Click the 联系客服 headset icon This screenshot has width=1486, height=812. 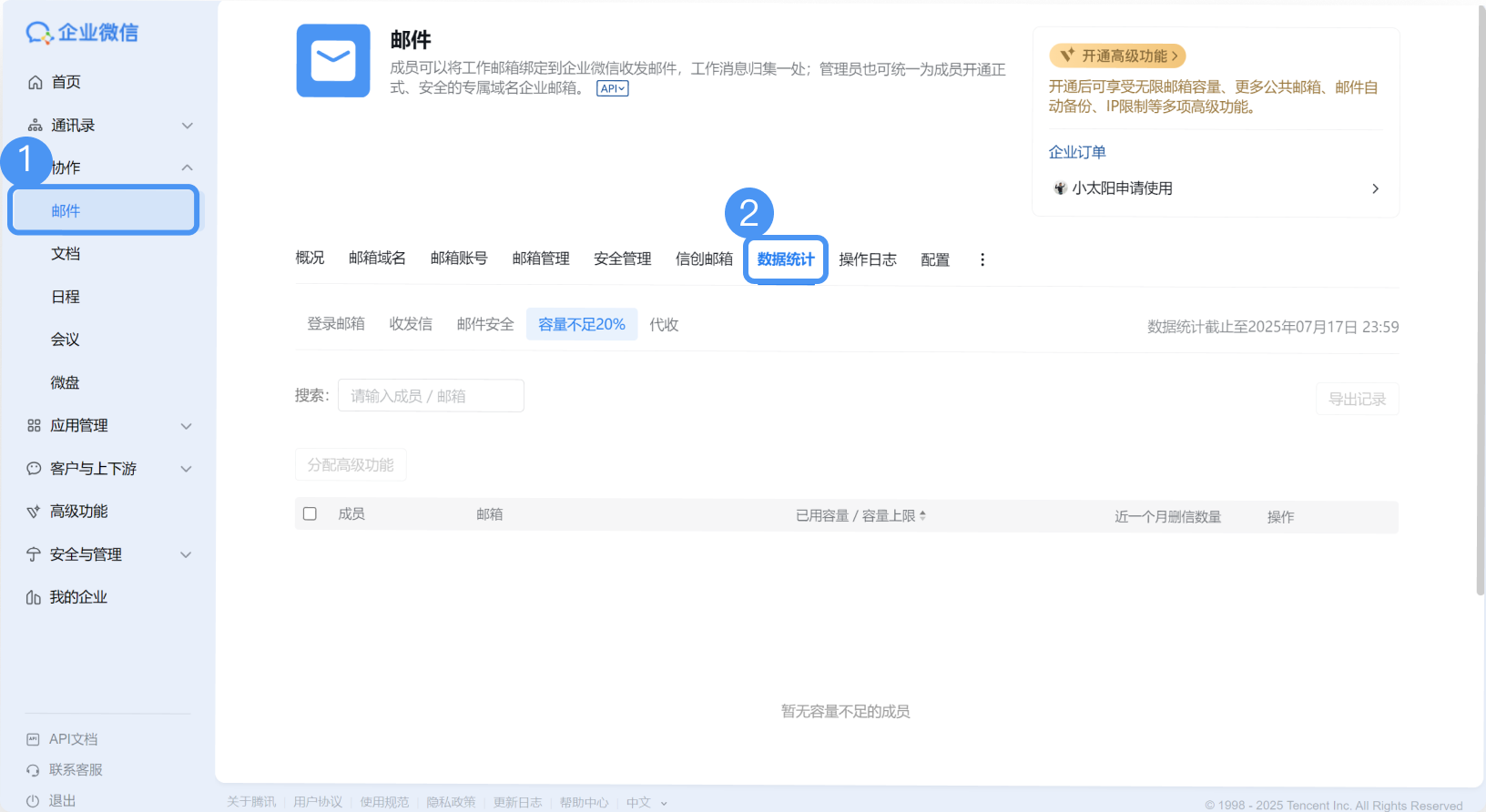34,770
